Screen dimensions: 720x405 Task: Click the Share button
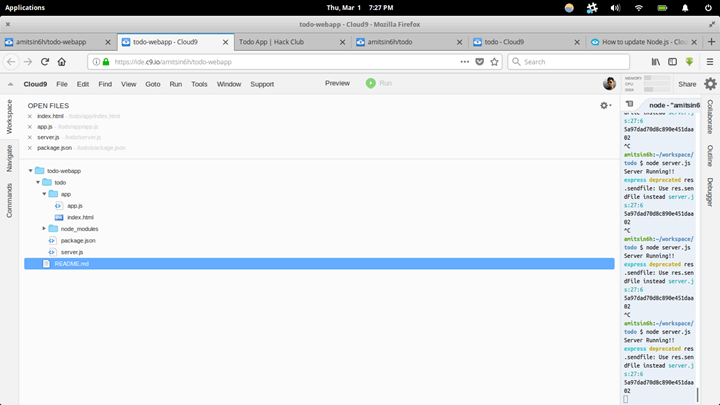click(687, 84)
